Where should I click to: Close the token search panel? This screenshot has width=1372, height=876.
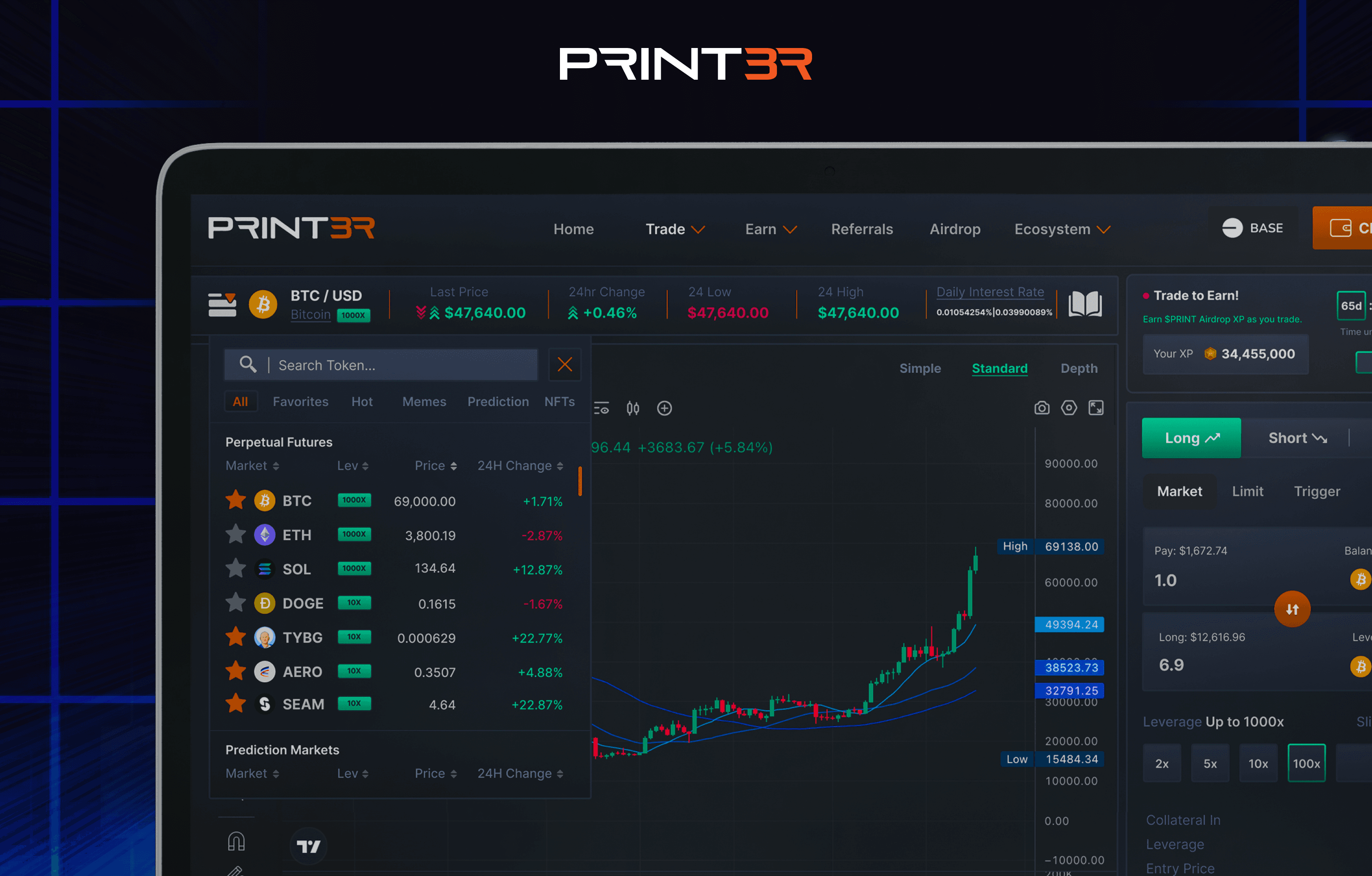(565, 364)
